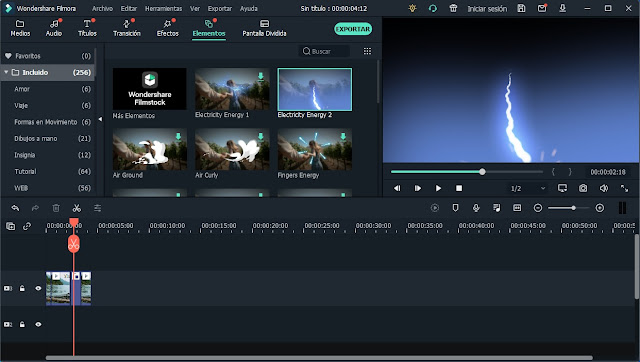Select the Tutorial category

[x=47, y=171]
